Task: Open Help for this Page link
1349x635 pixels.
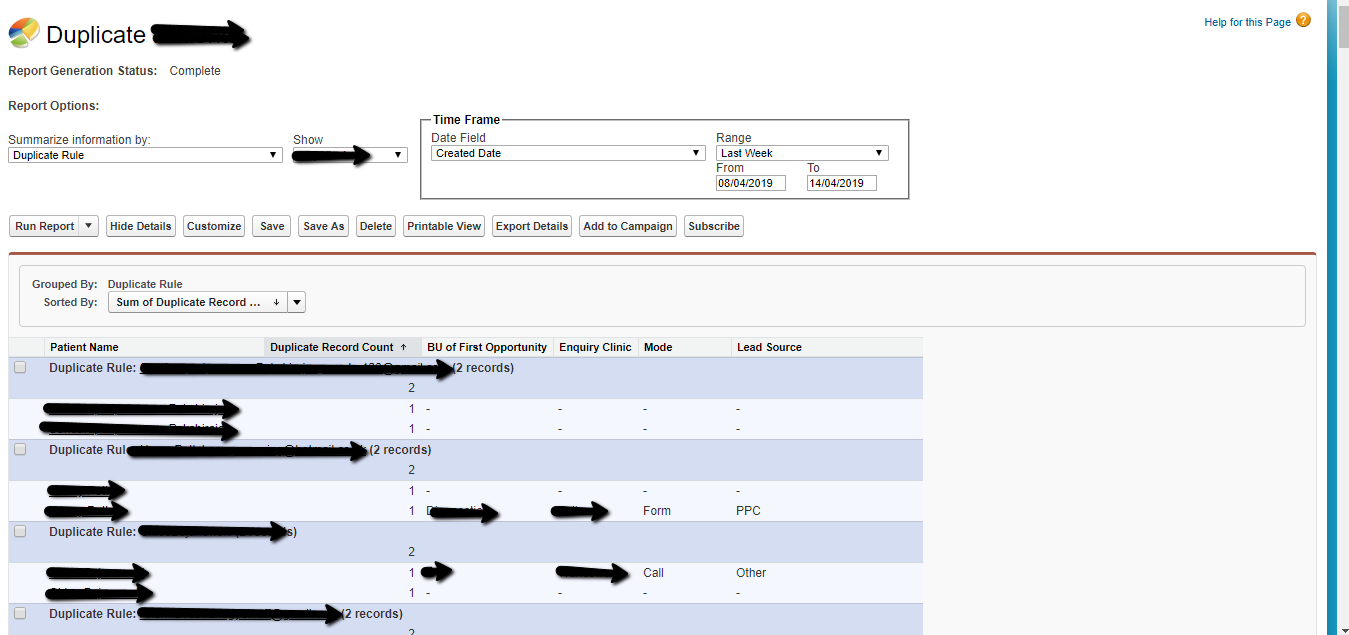Action: (1247, 22)
